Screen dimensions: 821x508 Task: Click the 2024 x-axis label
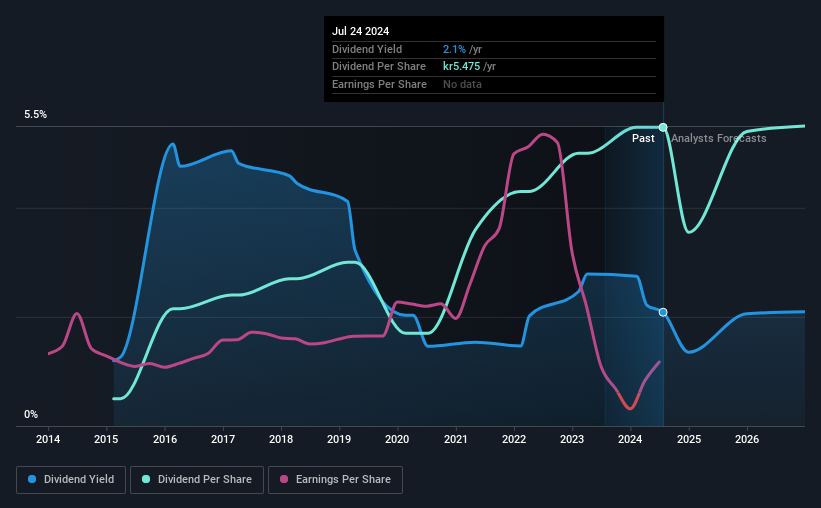coord(630,439)
